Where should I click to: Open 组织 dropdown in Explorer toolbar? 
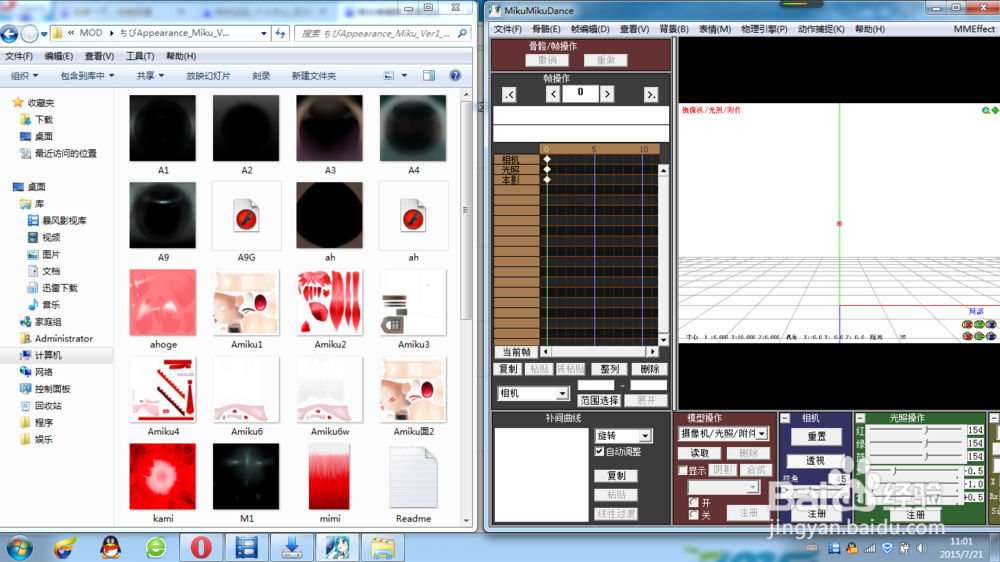pyautogui.click(x=24, y=75)
